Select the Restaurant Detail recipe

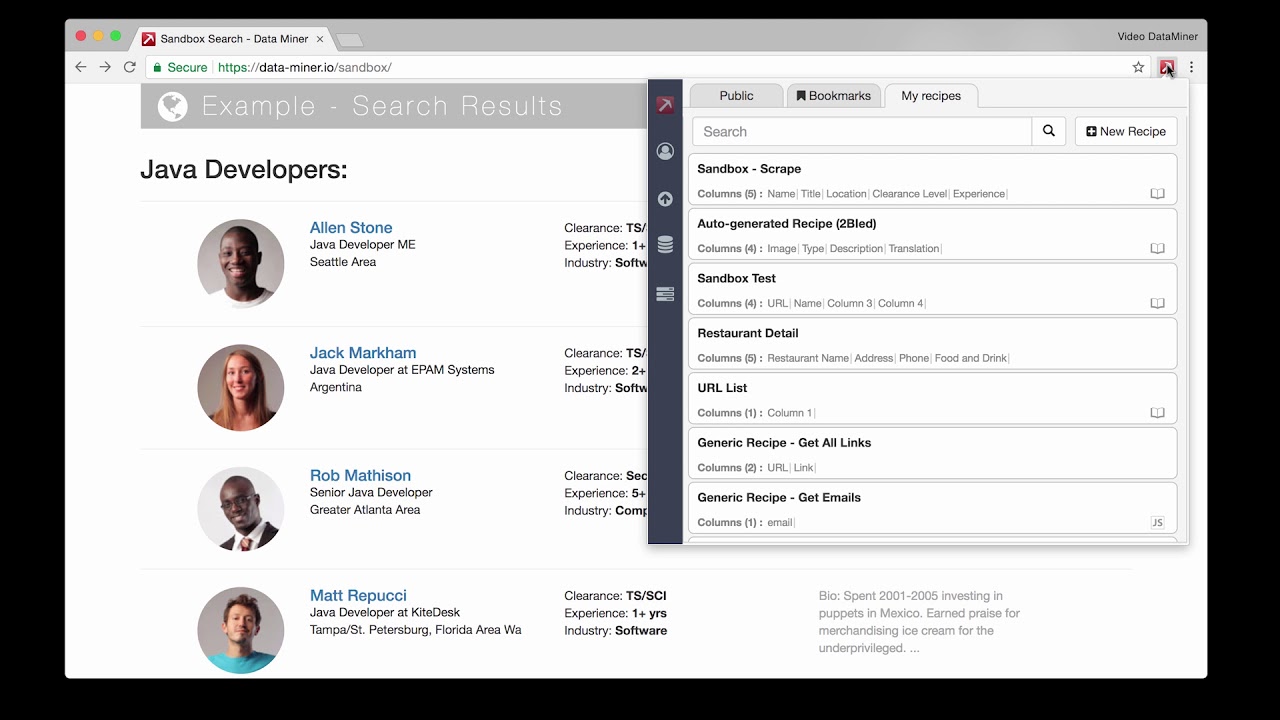tap(932, 343)
